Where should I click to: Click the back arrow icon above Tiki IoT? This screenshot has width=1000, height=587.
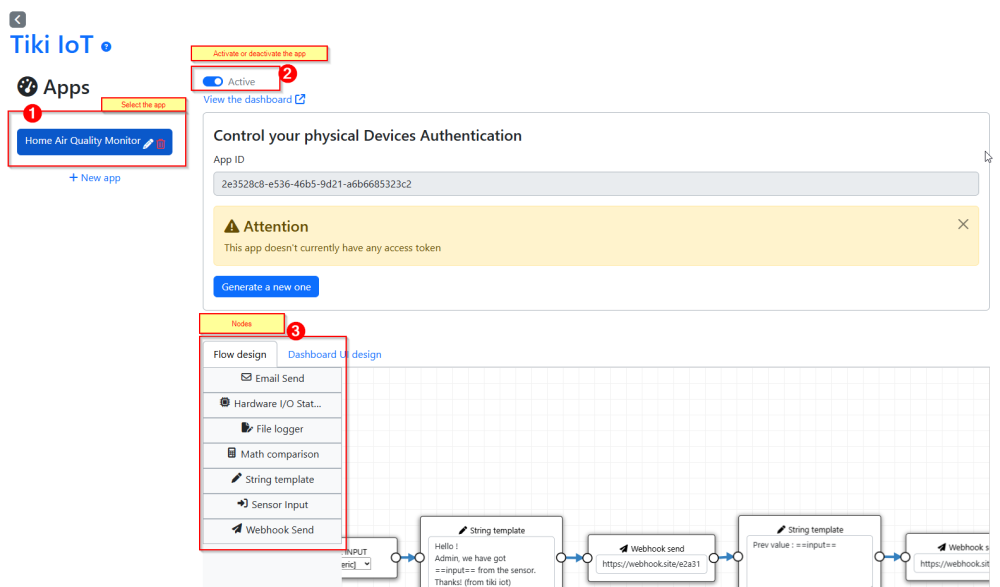(x=18, y=20)
